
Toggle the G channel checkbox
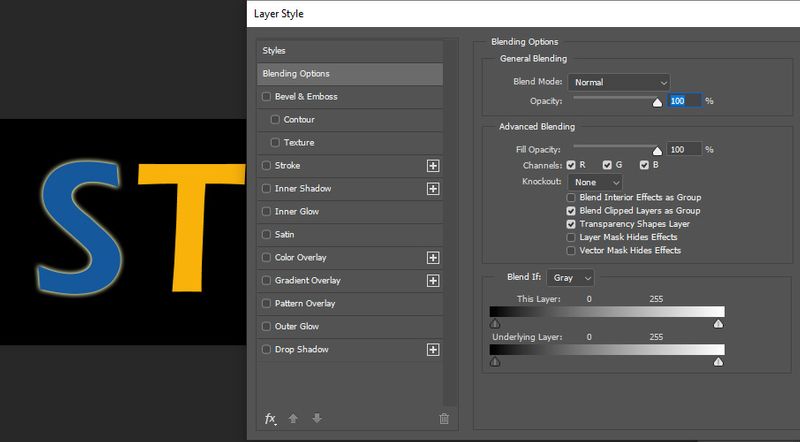(x=607, y=165)
